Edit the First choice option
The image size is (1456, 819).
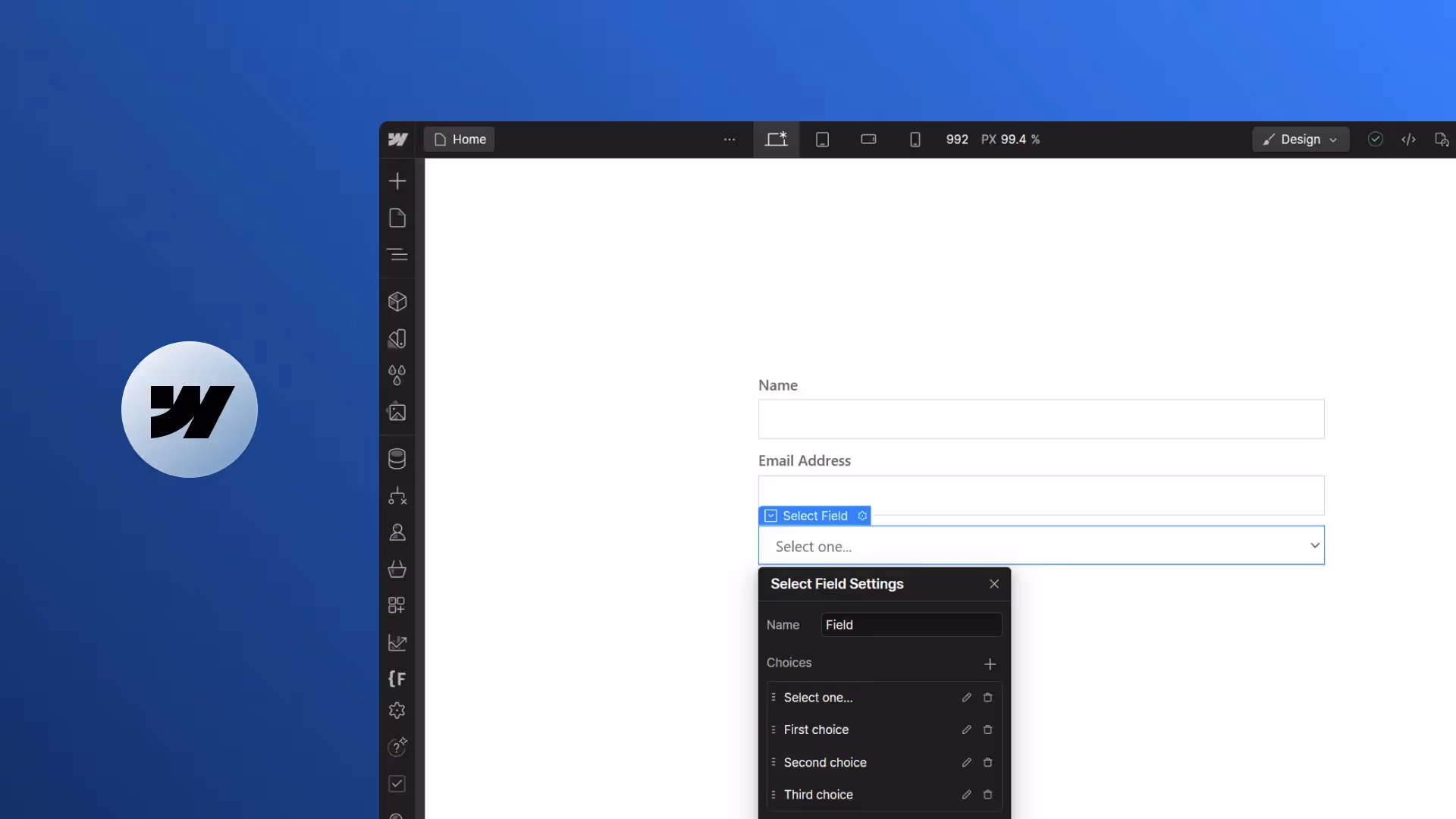(x=966, y=730)
